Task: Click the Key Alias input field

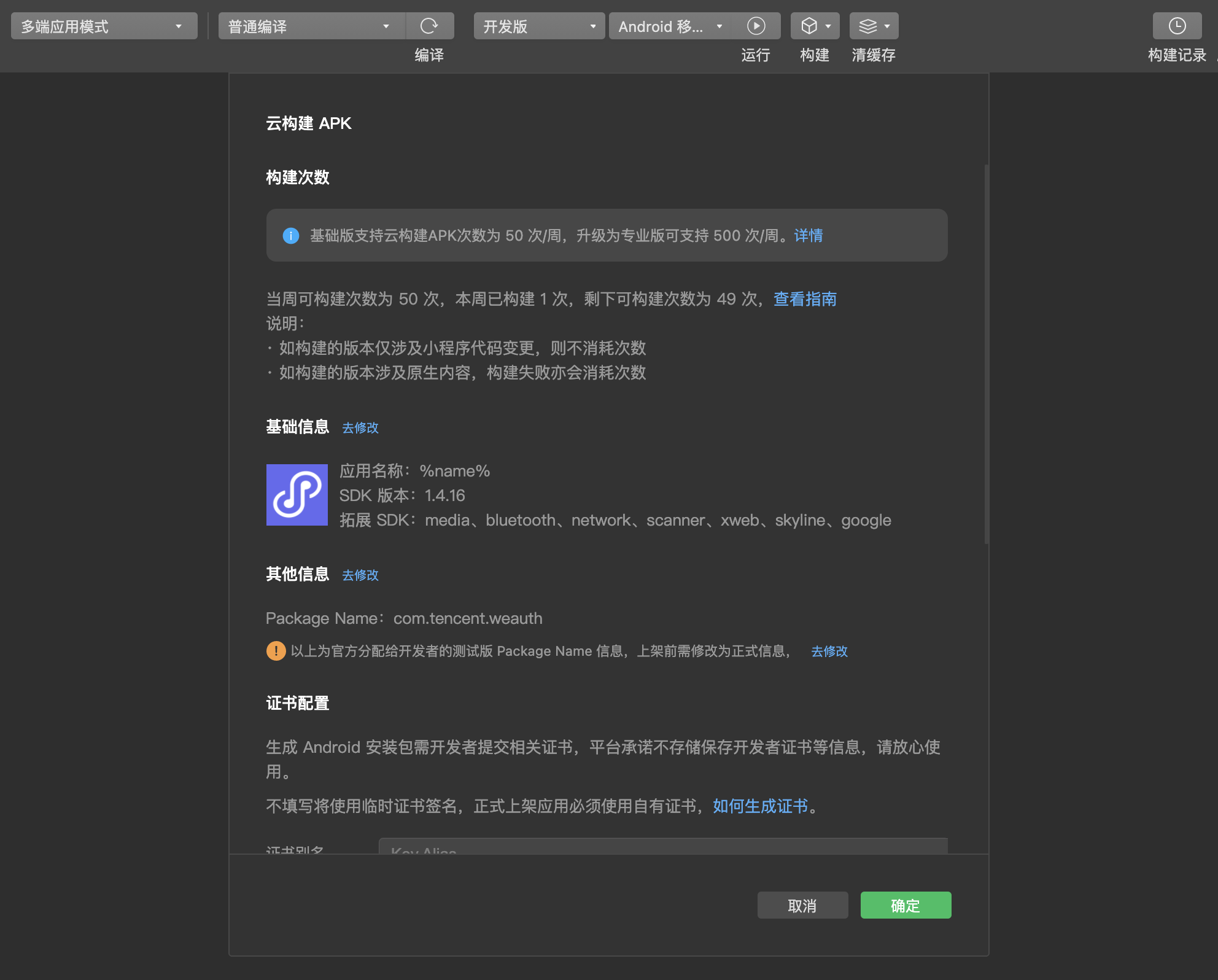Action: click(663, 846)
